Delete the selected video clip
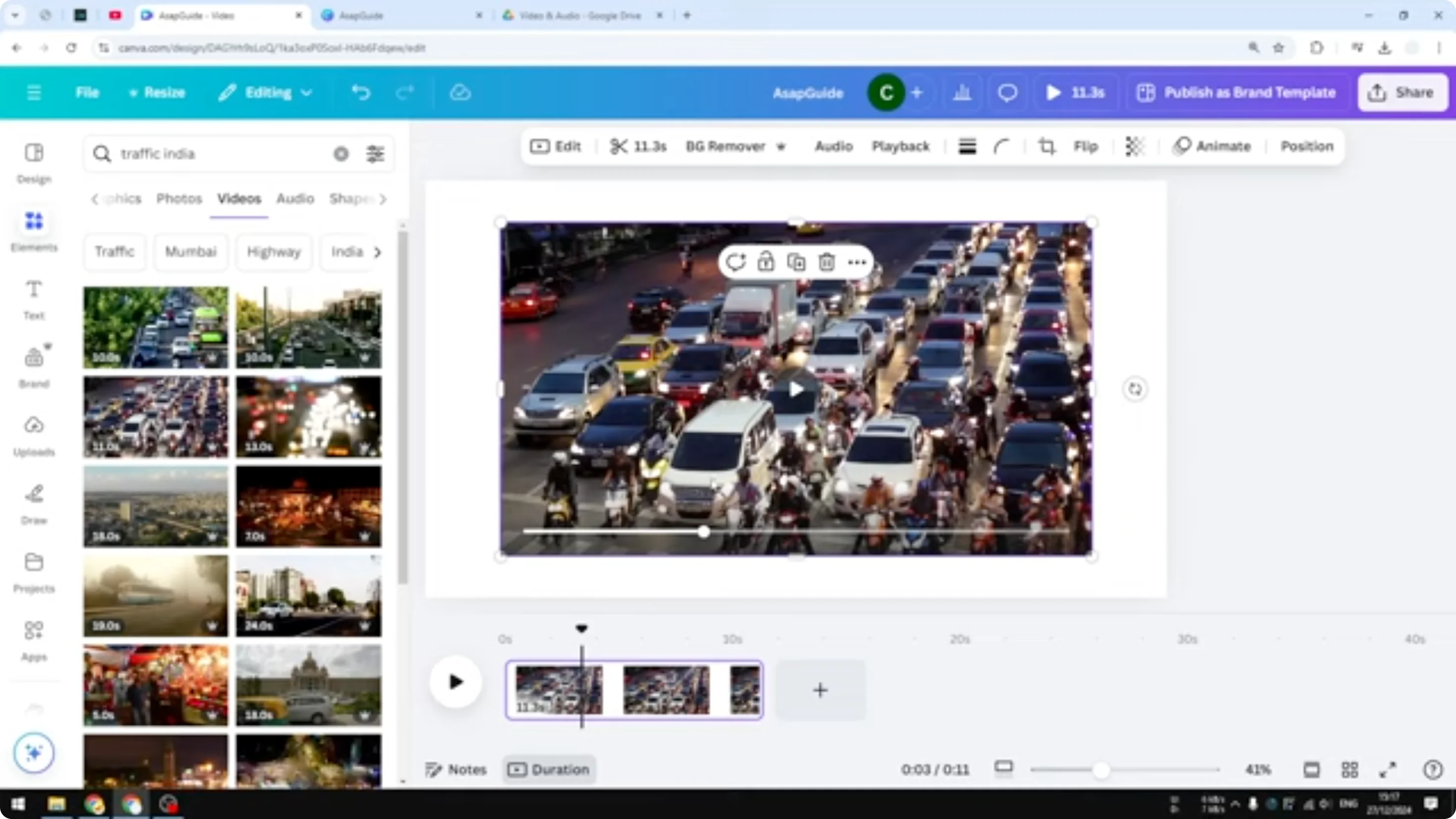Screen dimensions: 1456x819 tap(827, 262)
